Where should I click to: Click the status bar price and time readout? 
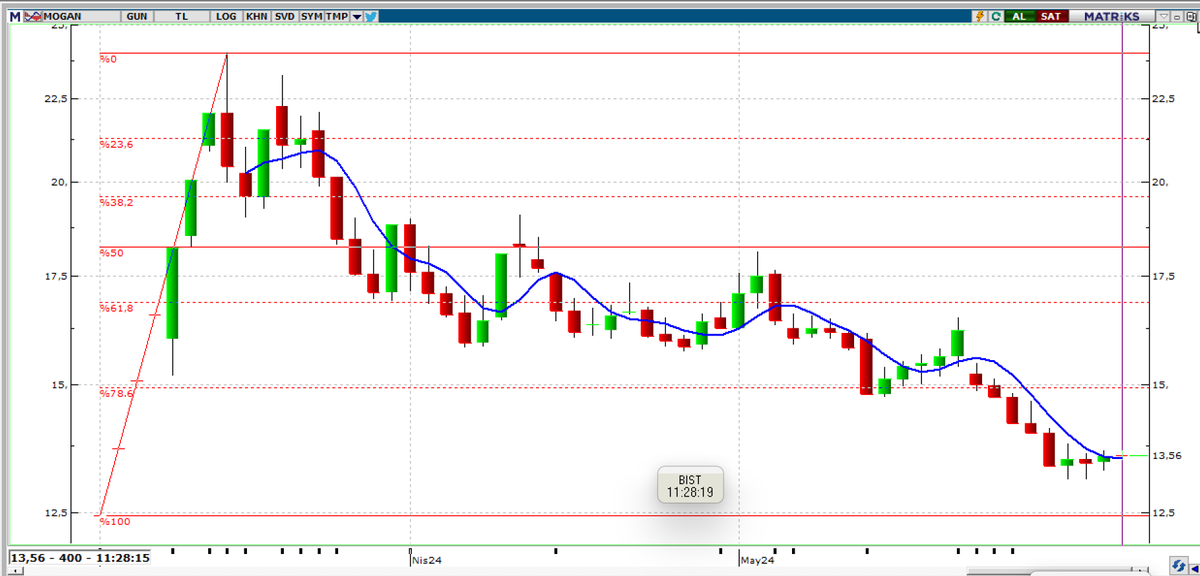[x=80, y=558]
